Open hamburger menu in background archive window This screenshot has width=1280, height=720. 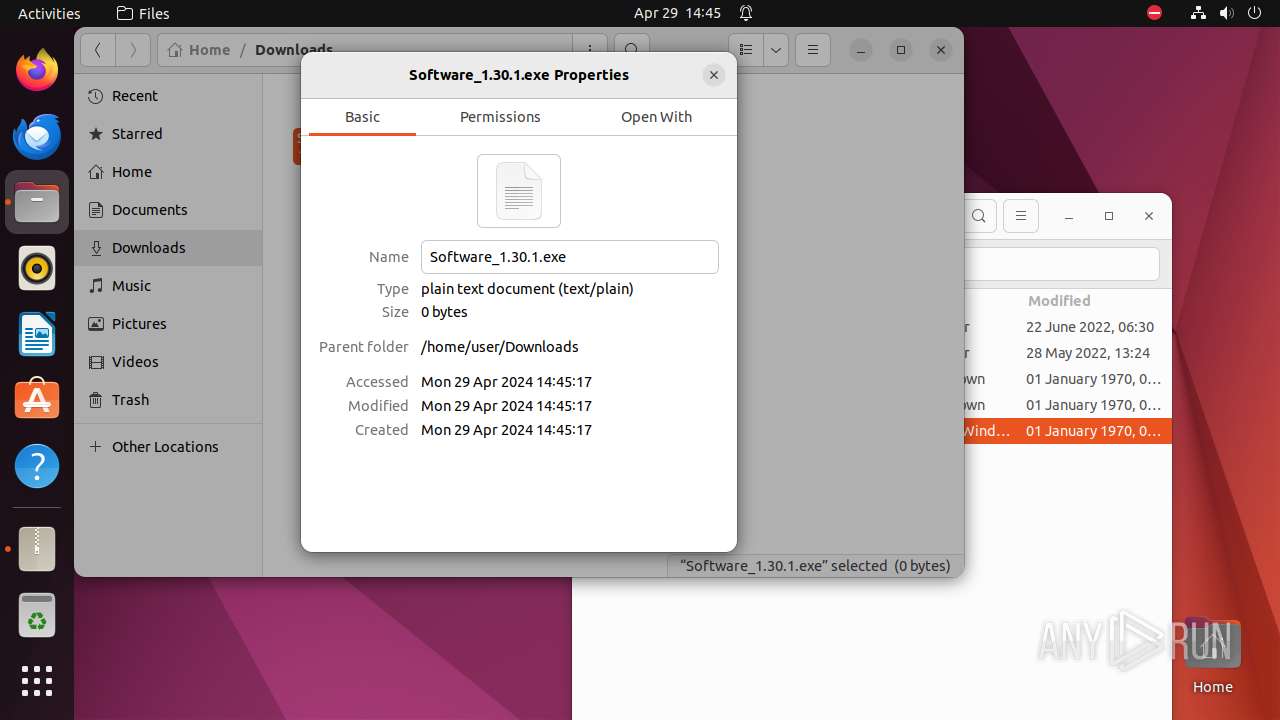click(x=1020, y=216)
